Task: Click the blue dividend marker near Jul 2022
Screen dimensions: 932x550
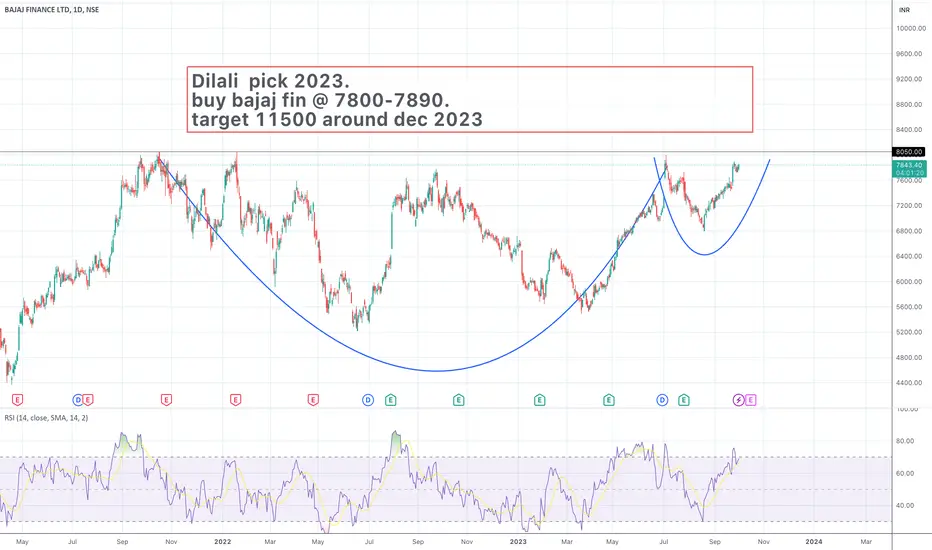Action: point(368,400)
